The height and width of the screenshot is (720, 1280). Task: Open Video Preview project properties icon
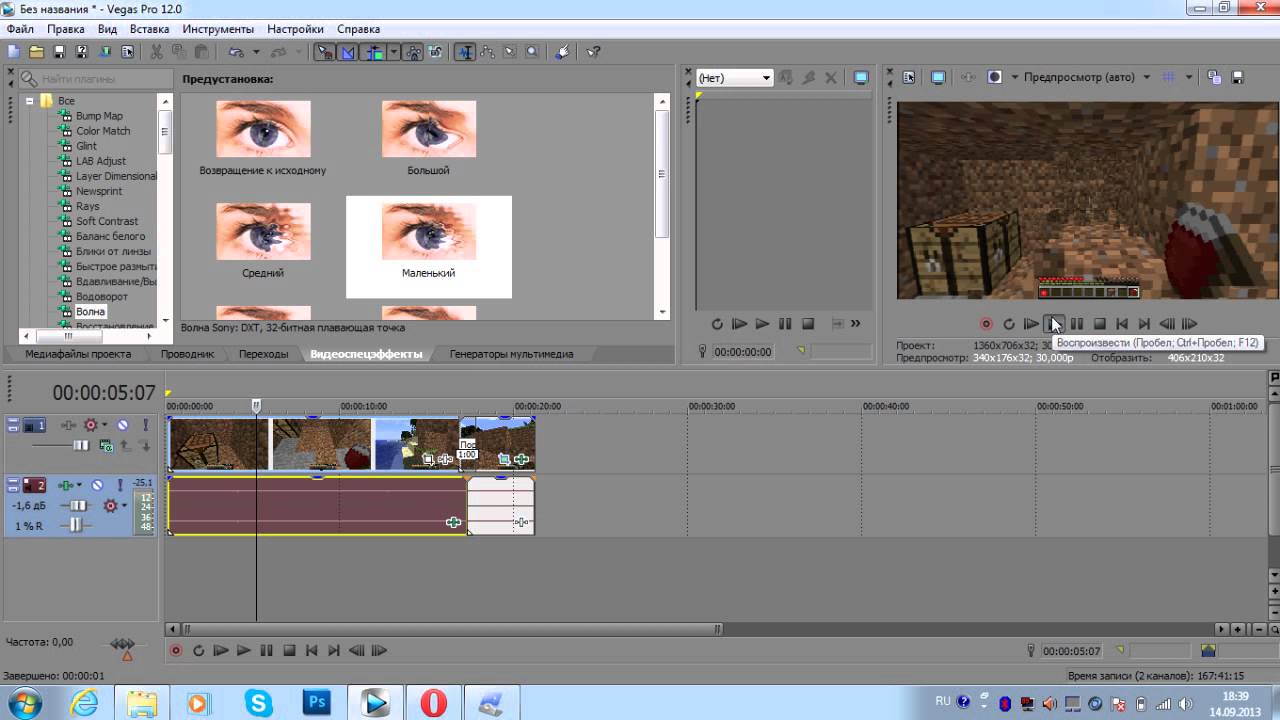point(909,77)
